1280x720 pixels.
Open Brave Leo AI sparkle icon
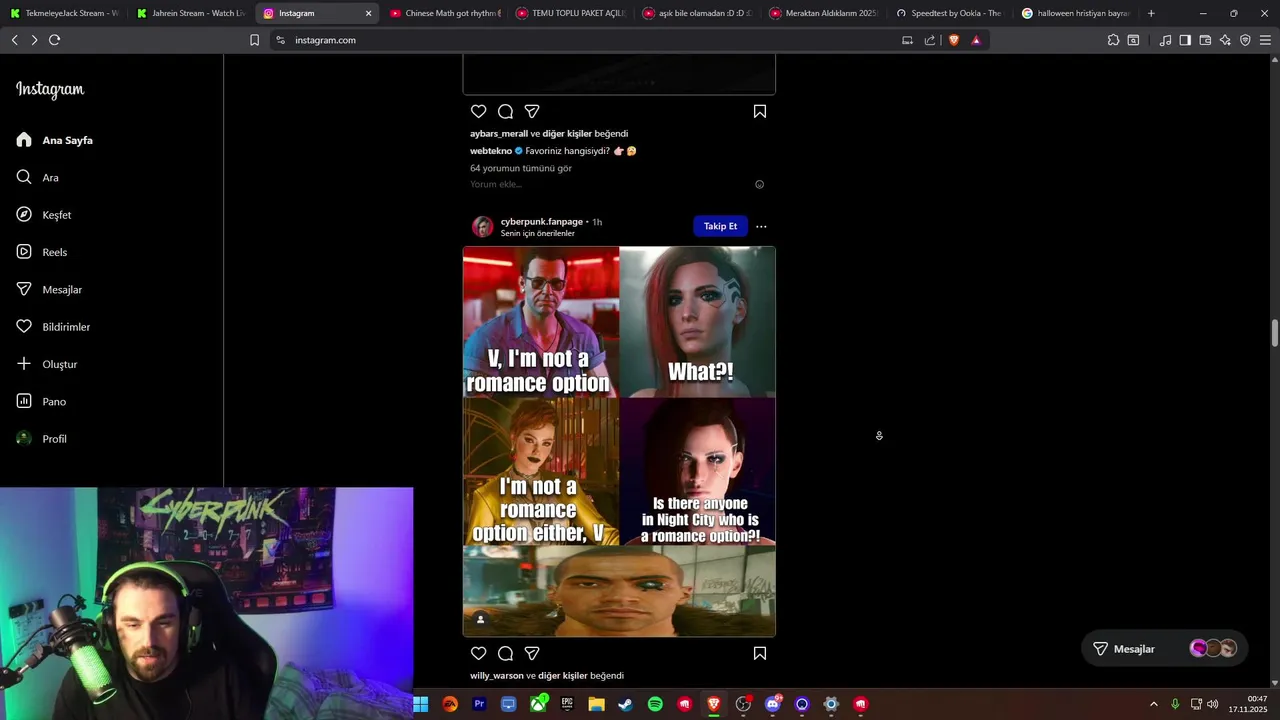(x=1225, y=40)
